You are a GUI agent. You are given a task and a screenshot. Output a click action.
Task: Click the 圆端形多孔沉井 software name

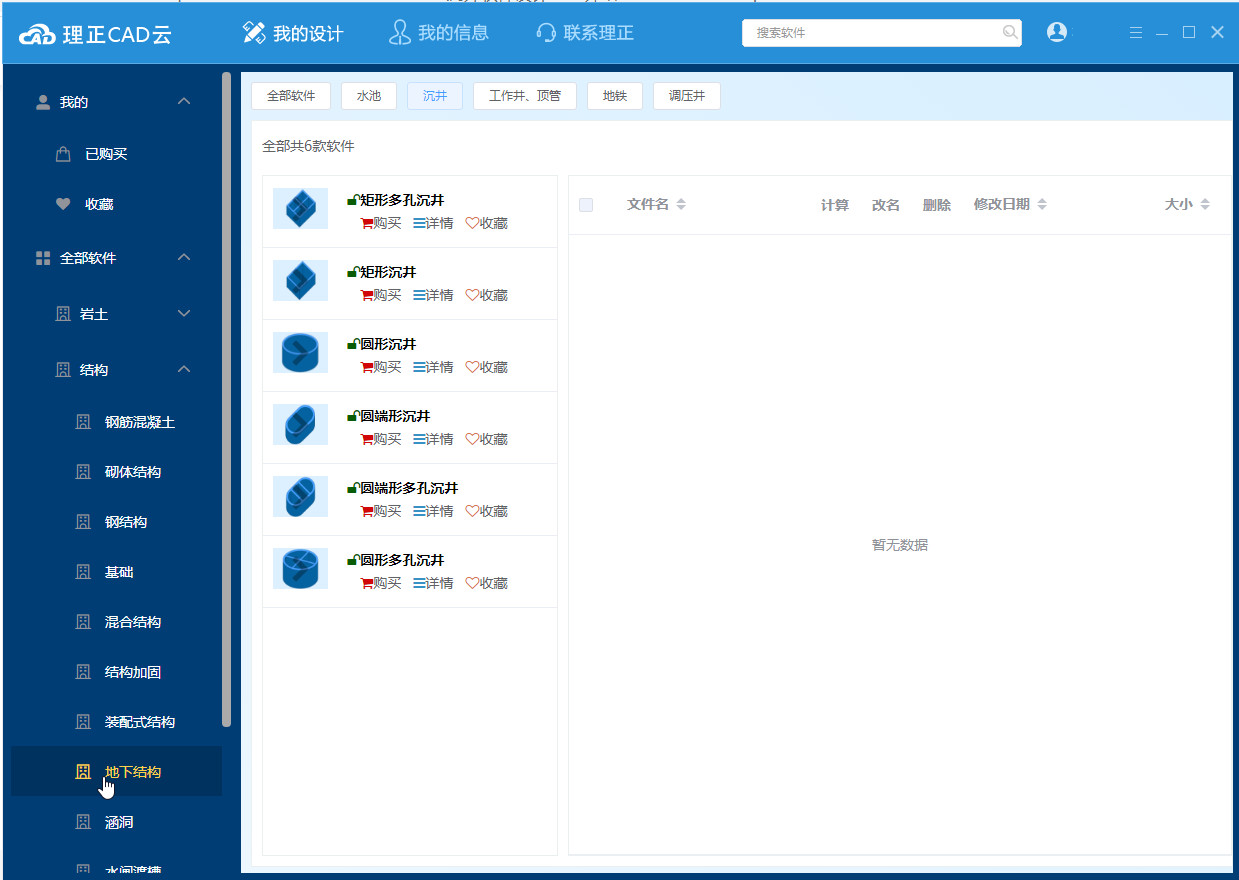409,488
